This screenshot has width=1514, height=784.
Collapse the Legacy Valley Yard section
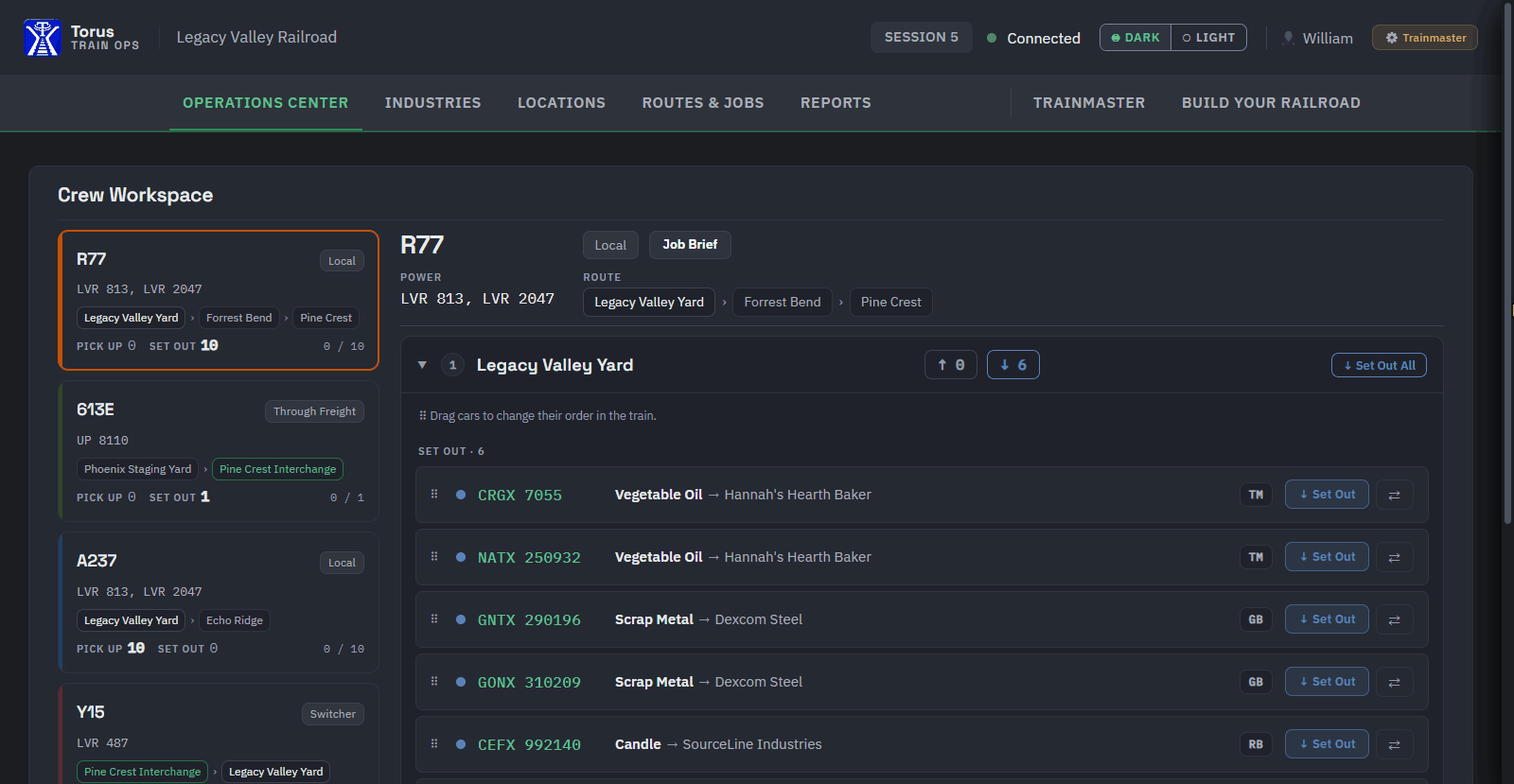pos(422,365)
